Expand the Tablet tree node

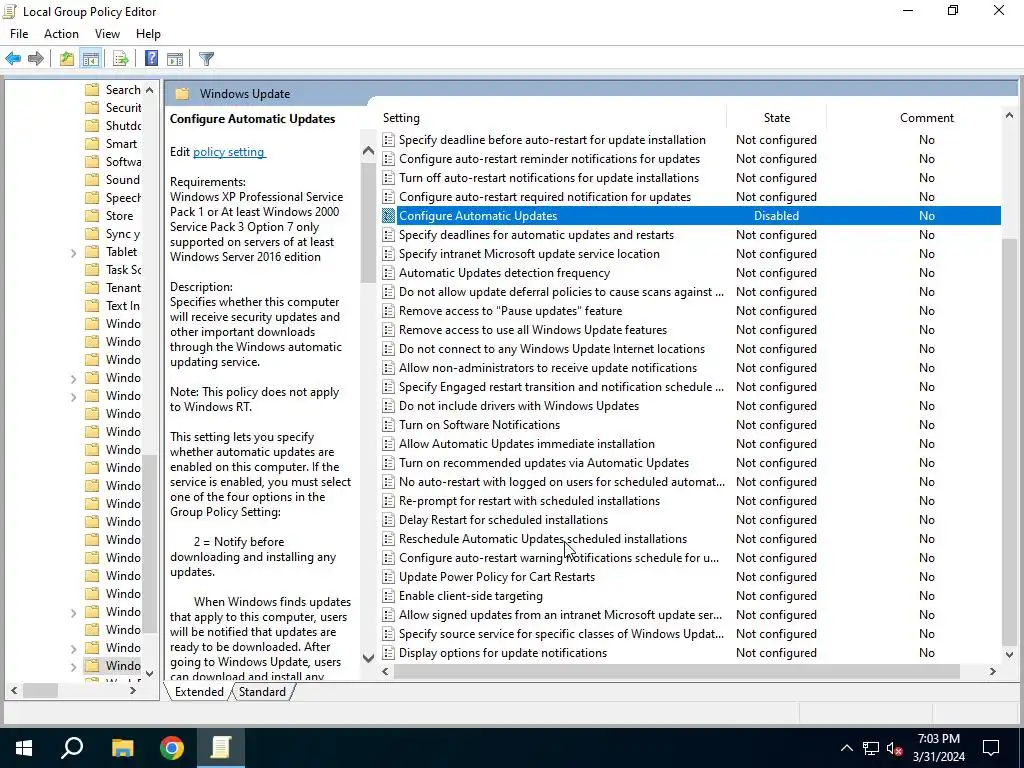click(x=73, y=253)
